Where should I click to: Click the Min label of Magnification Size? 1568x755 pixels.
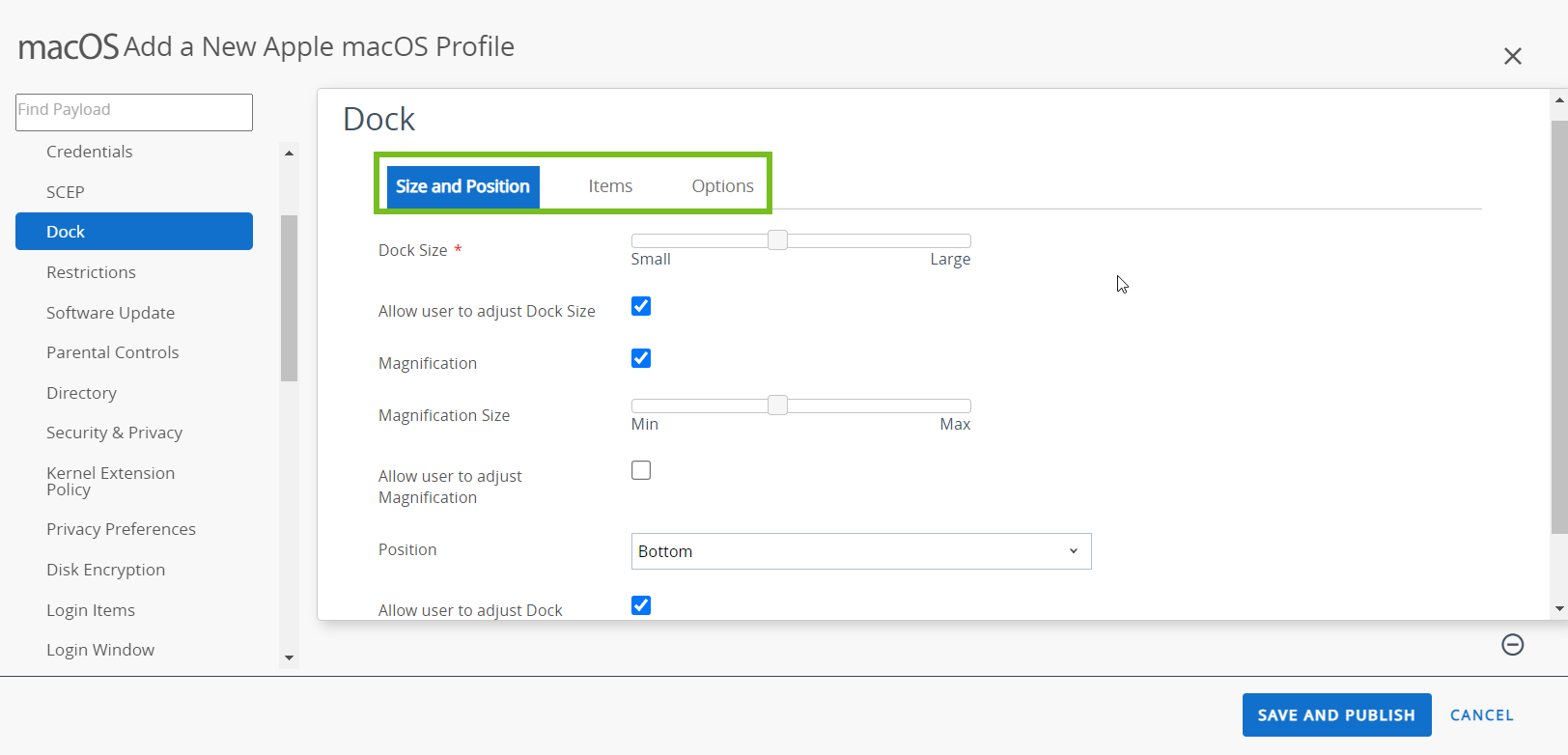(645, 425)
